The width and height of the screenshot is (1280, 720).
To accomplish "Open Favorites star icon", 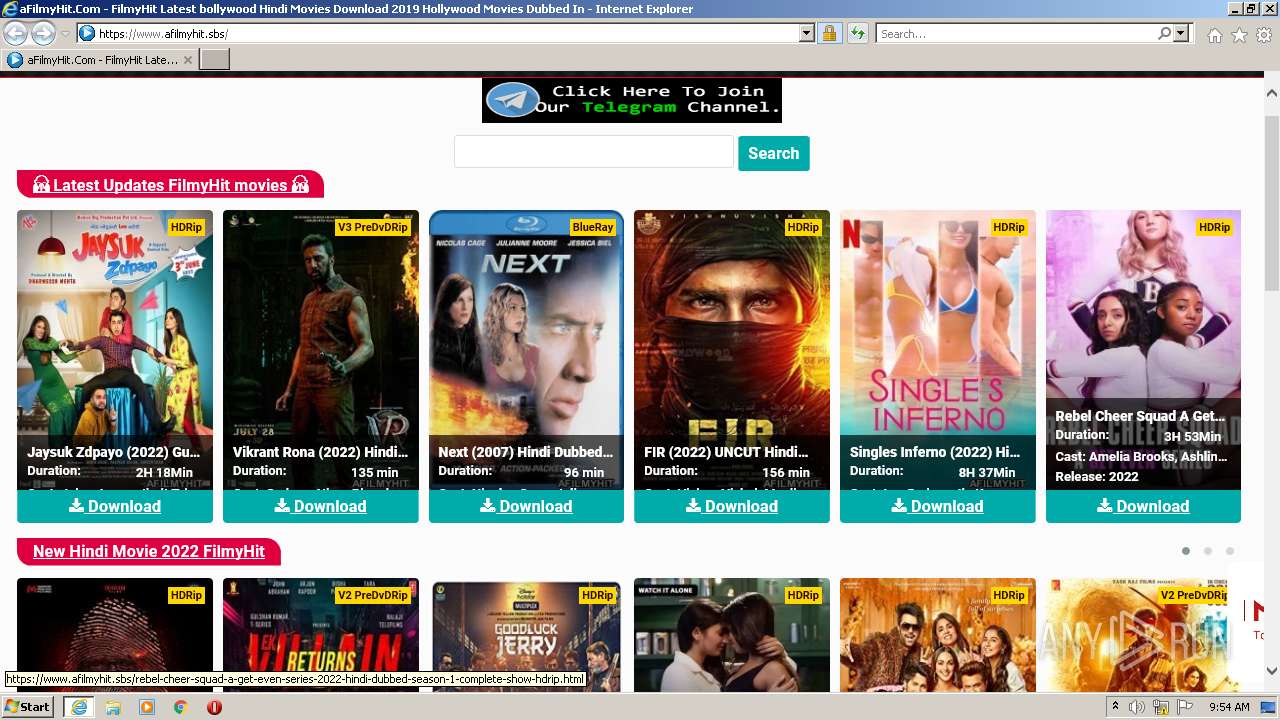I will pos(1239,35).
